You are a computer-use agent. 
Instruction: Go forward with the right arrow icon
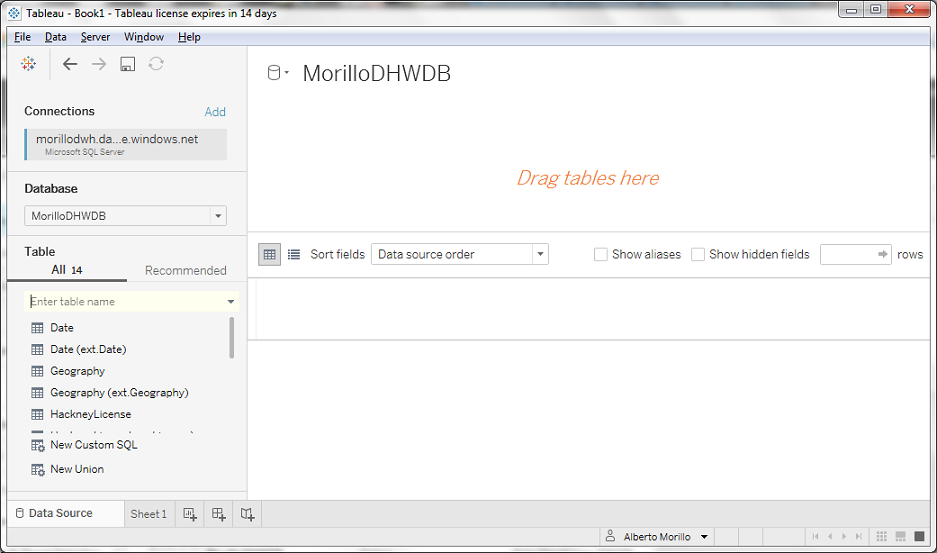(99, 64)
